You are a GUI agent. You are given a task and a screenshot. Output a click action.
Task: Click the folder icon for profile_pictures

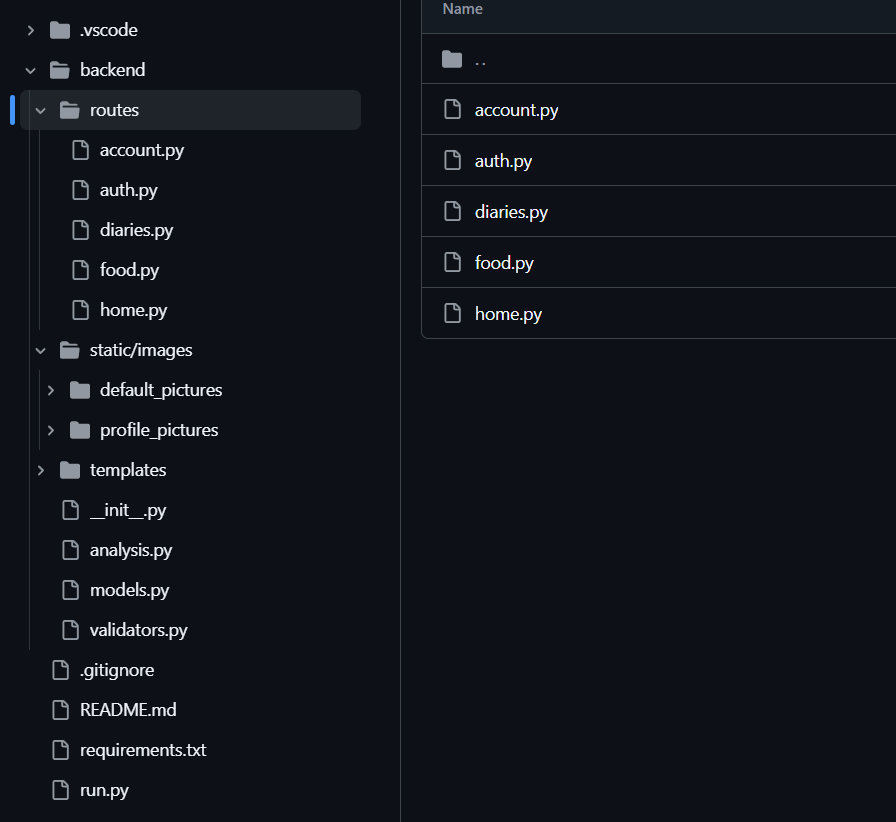click(x=78, y=429)
